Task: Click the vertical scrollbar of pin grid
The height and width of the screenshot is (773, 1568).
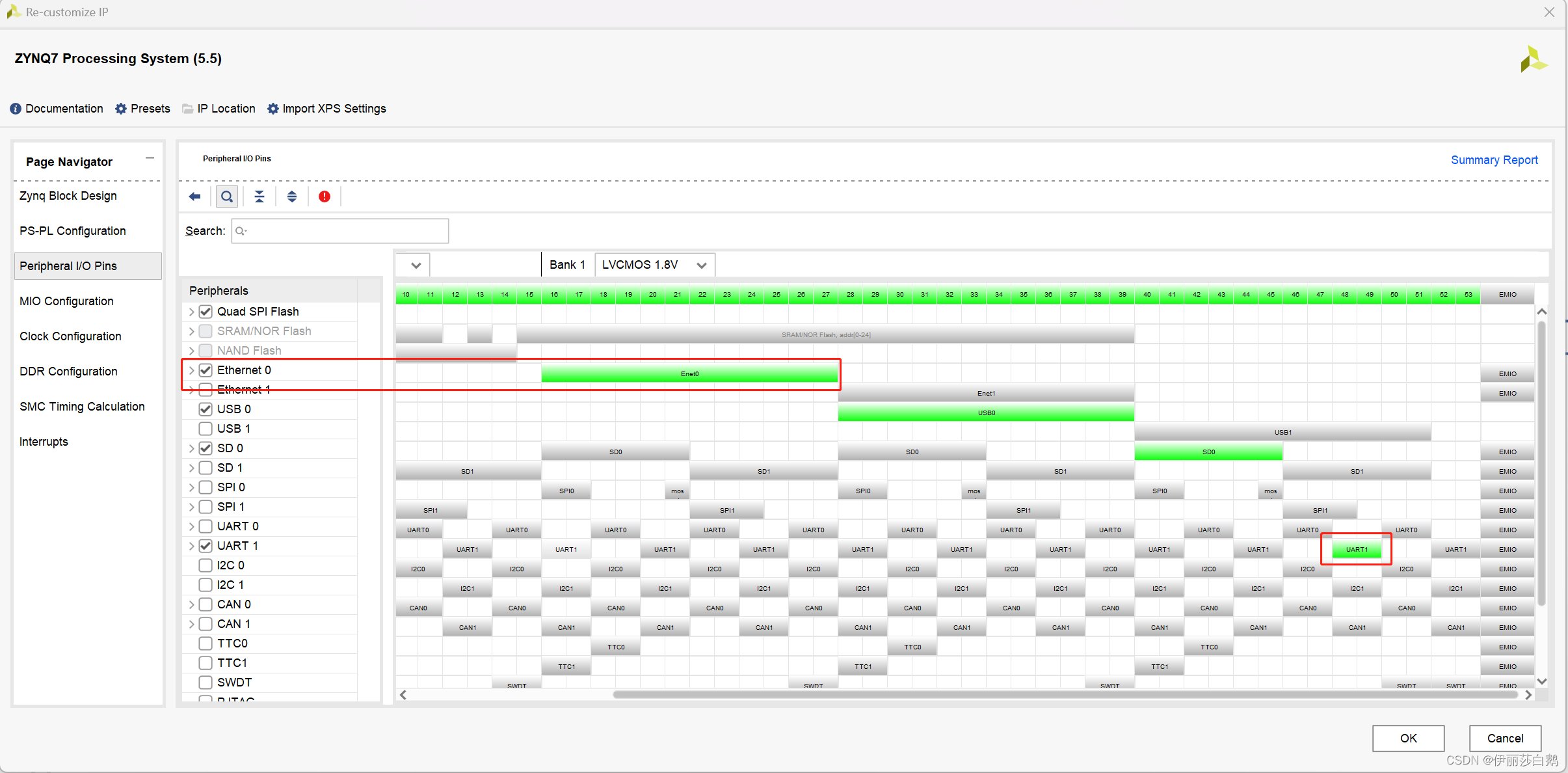Action: (1541, 462)
